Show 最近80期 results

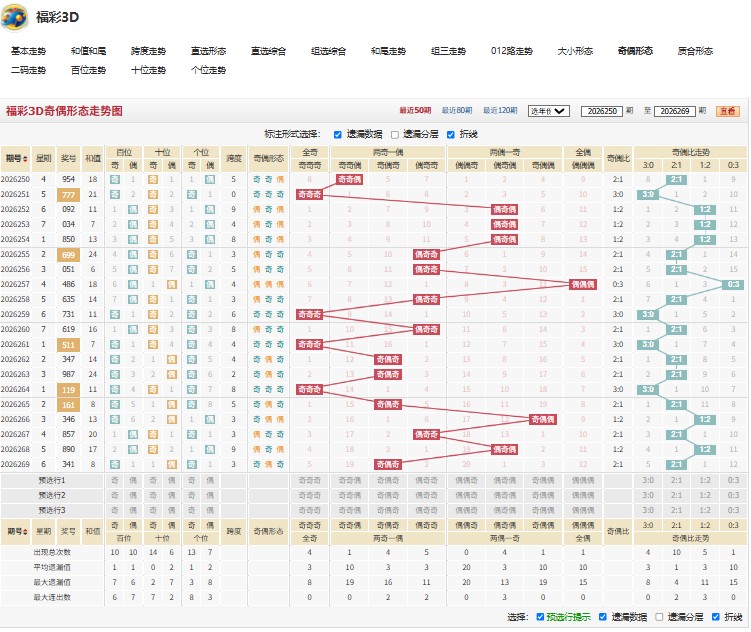coord(456,111)
